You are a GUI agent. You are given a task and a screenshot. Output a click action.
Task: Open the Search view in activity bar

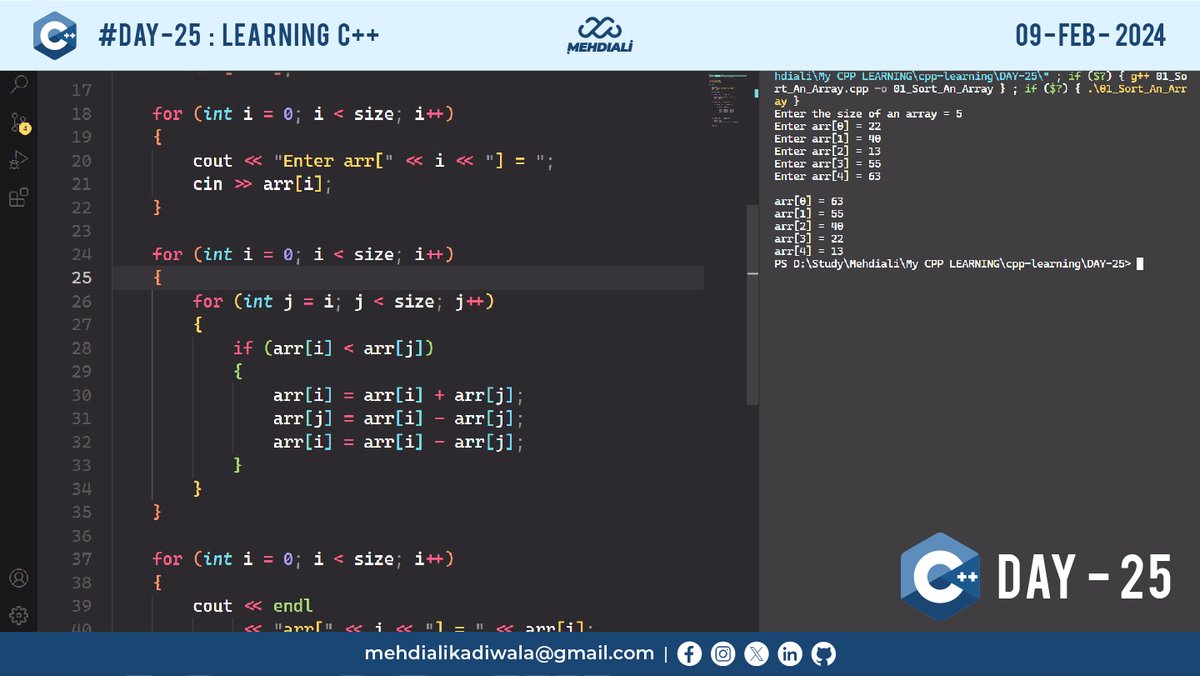click(x=18, y=85)
